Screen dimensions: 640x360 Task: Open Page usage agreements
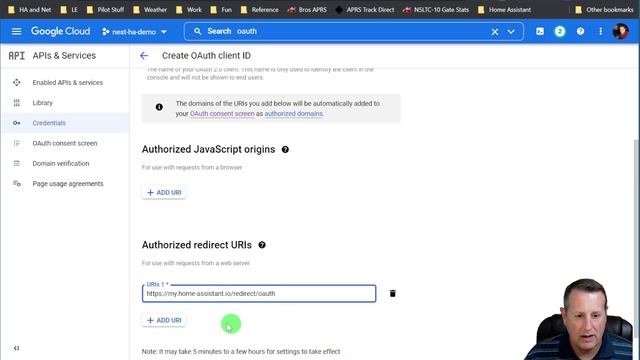pos(68,184)
